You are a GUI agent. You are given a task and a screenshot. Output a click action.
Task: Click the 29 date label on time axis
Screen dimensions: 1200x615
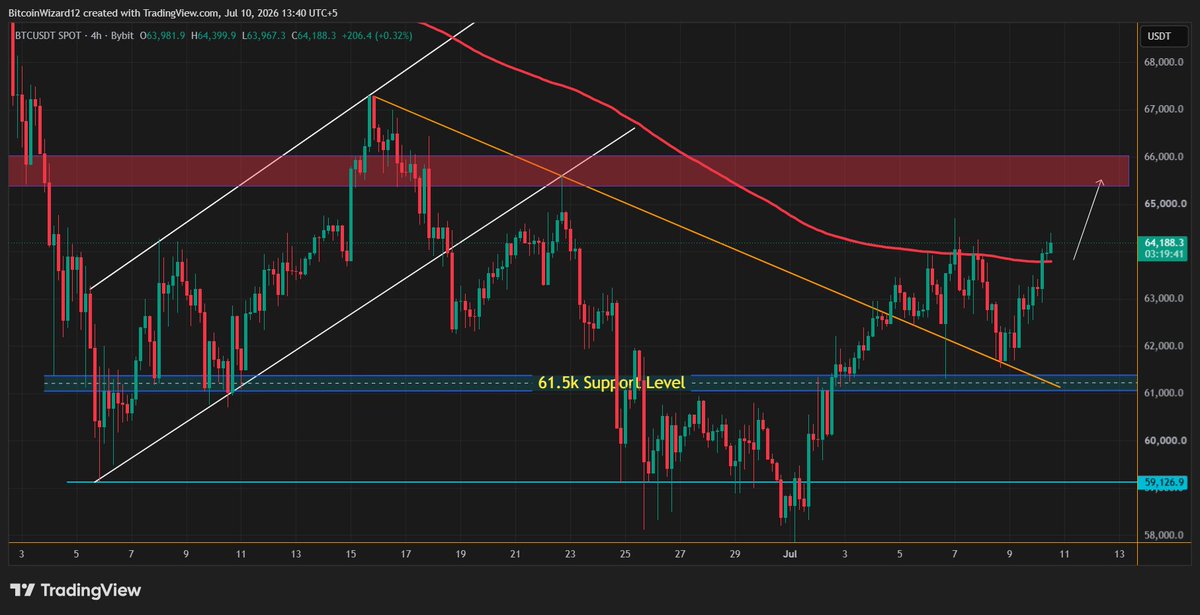pos(735,553)
